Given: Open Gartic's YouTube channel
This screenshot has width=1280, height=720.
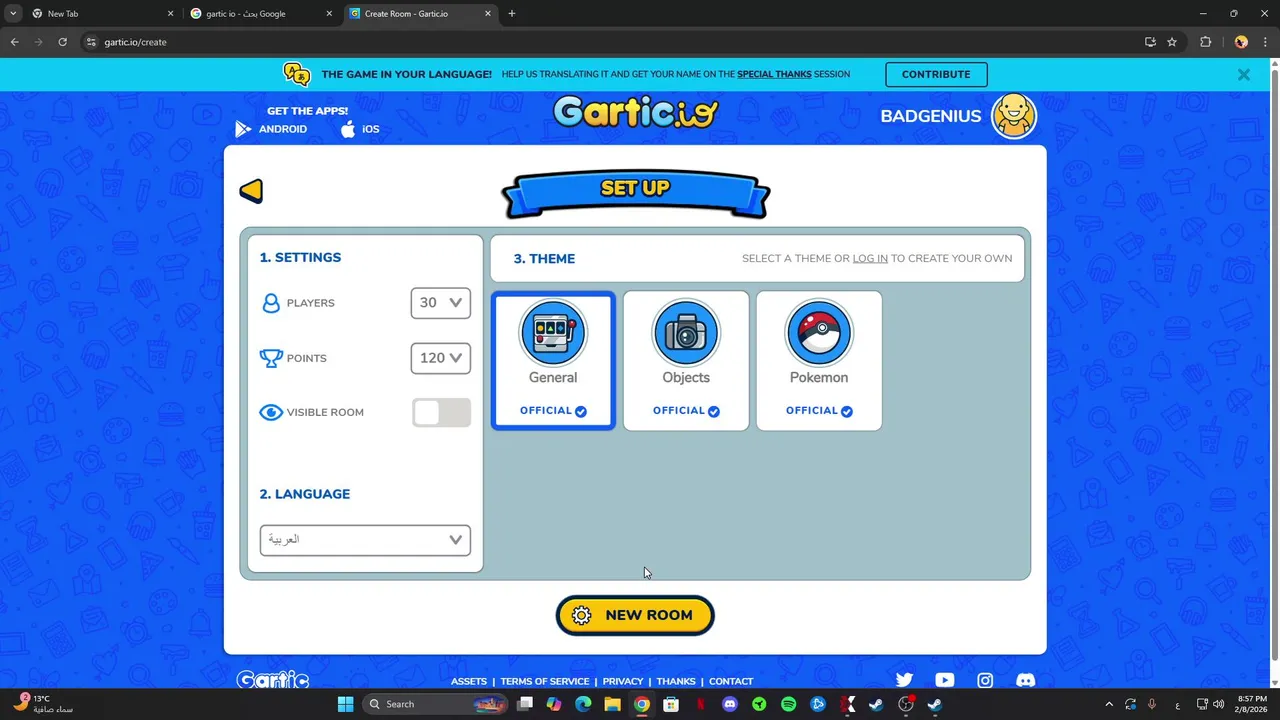Looking at the screenshot, I should (x=944, y=680).
